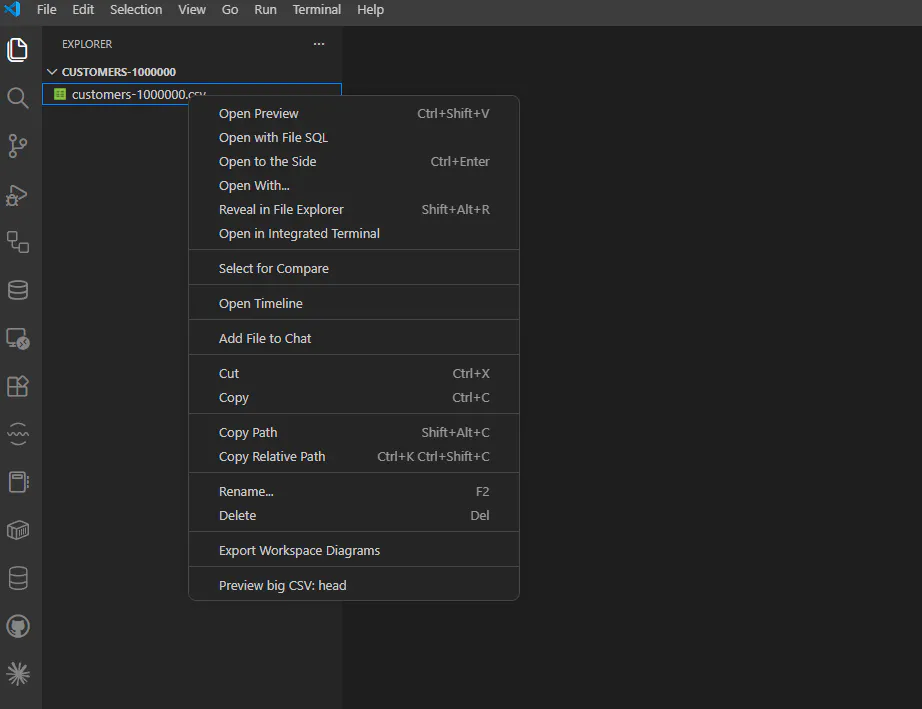The height and width of the screenshot is (709, 922).
Task: Choose Cut in context menu
Action: [353, 374]
